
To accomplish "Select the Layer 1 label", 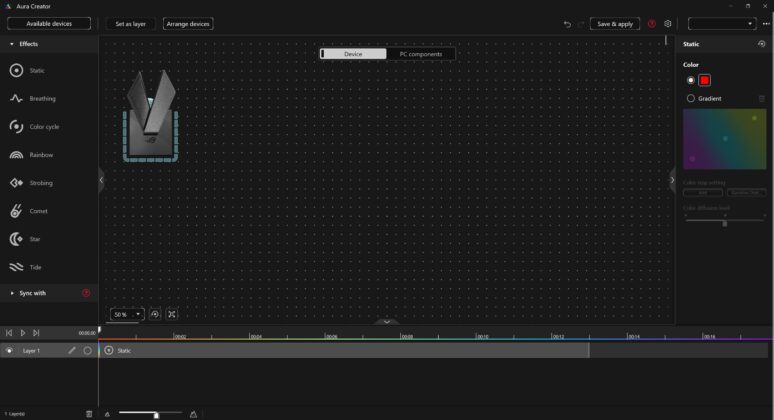I will pyautogui.click(x=31, y=350).
